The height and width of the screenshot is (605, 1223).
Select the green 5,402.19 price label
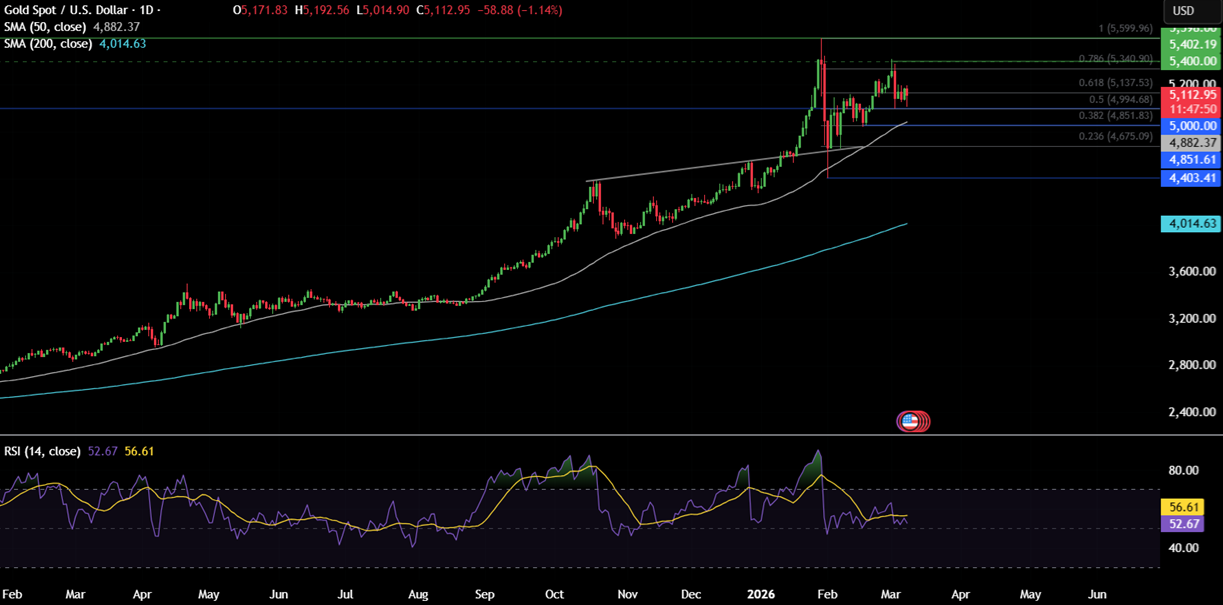point(1188,45)
